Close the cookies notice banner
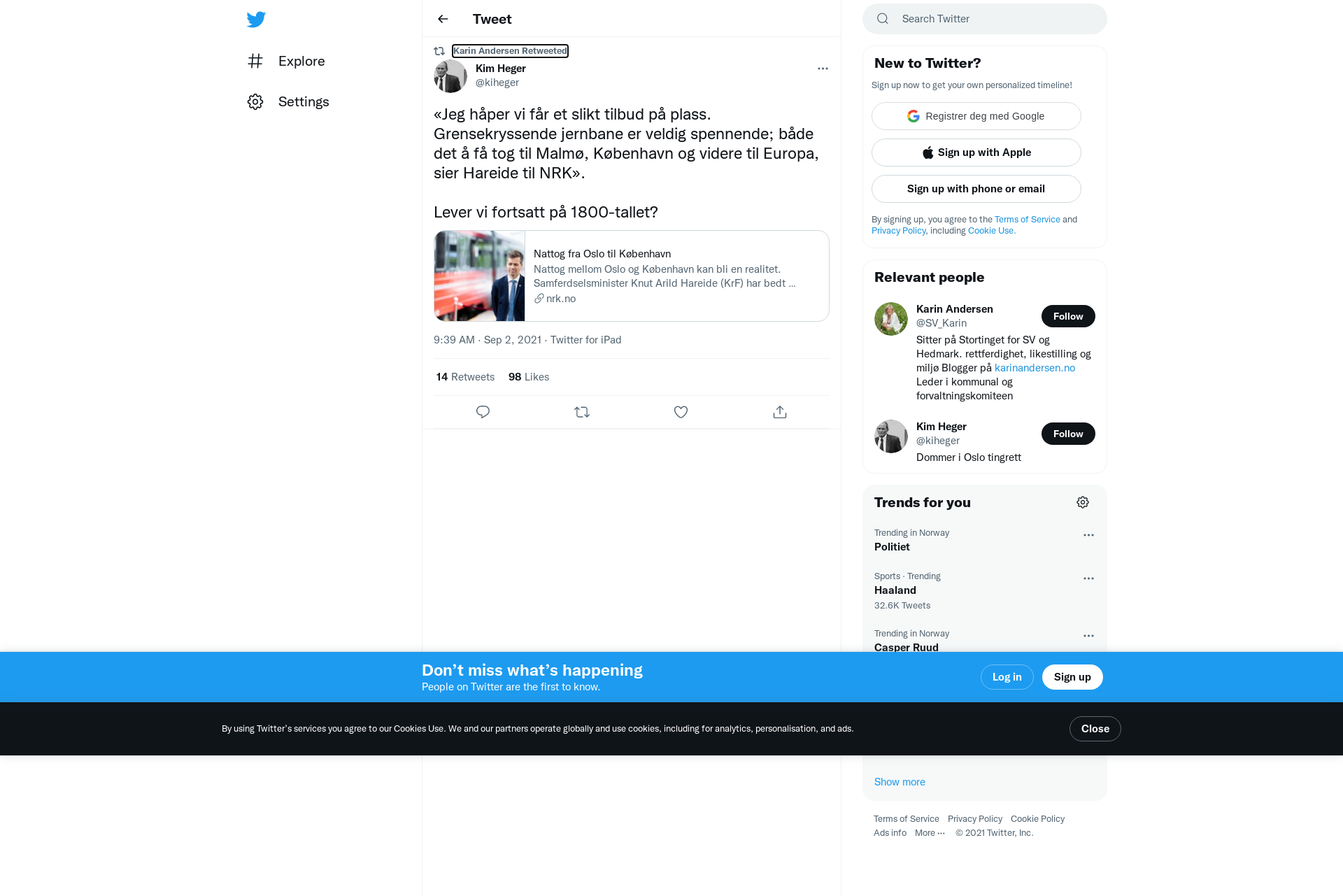 pyautogui.click(x=1095, y=729)
